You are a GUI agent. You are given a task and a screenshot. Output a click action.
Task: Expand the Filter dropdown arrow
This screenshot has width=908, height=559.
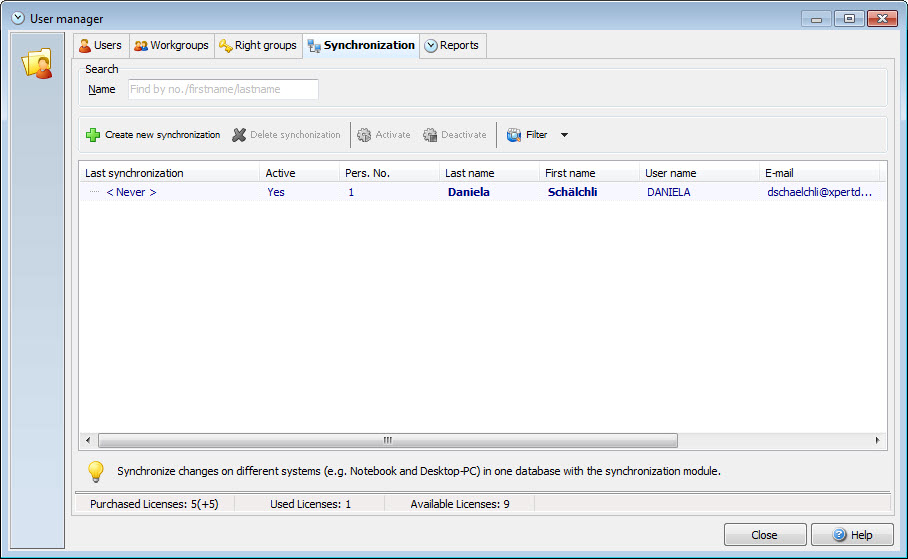pos(564,135)
